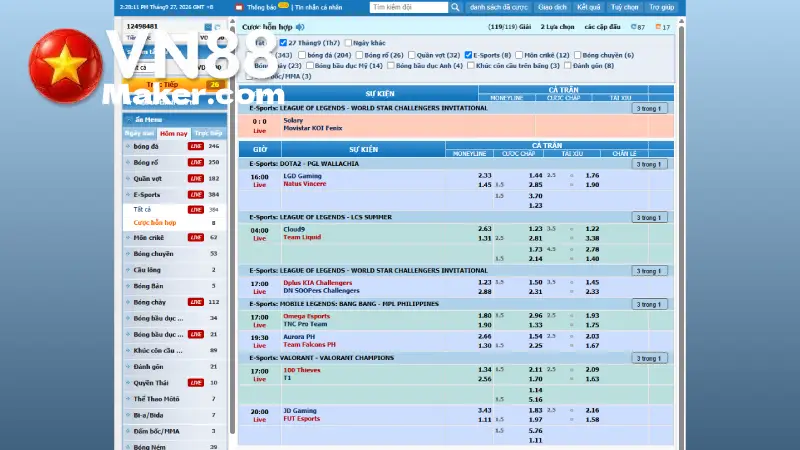Enable the Bóng rổ (26) filter checkbox

[x=359, y=55]
